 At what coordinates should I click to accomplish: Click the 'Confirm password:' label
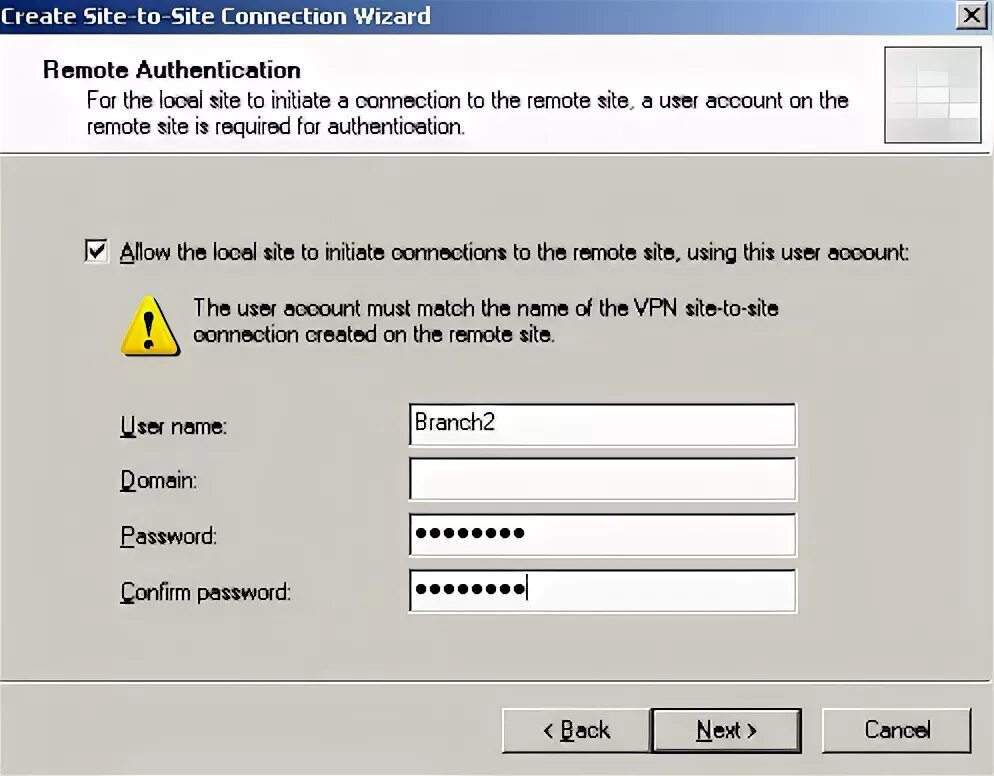[205, 592]
